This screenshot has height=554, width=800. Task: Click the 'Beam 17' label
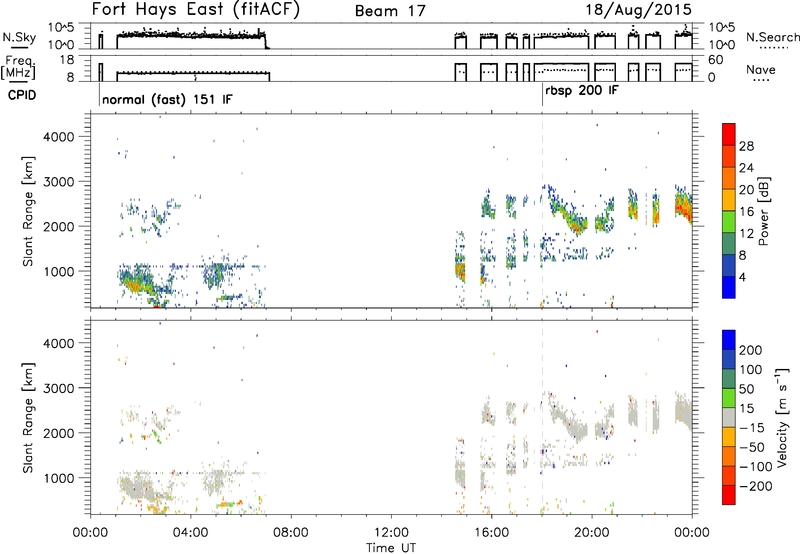tap(390, 11)
